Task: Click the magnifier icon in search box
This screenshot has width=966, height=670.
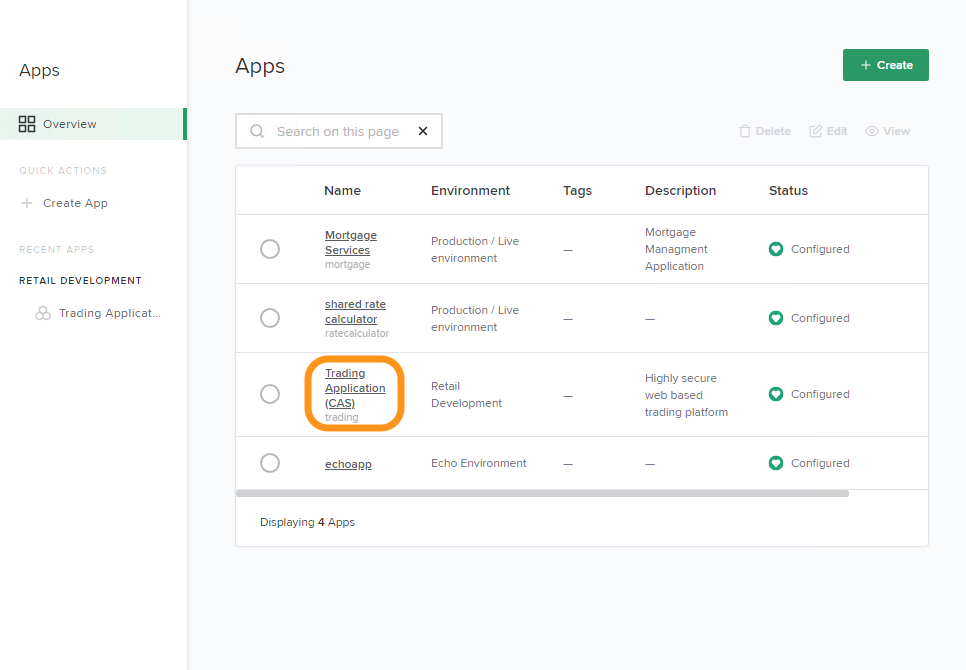Action: (257, 131)
